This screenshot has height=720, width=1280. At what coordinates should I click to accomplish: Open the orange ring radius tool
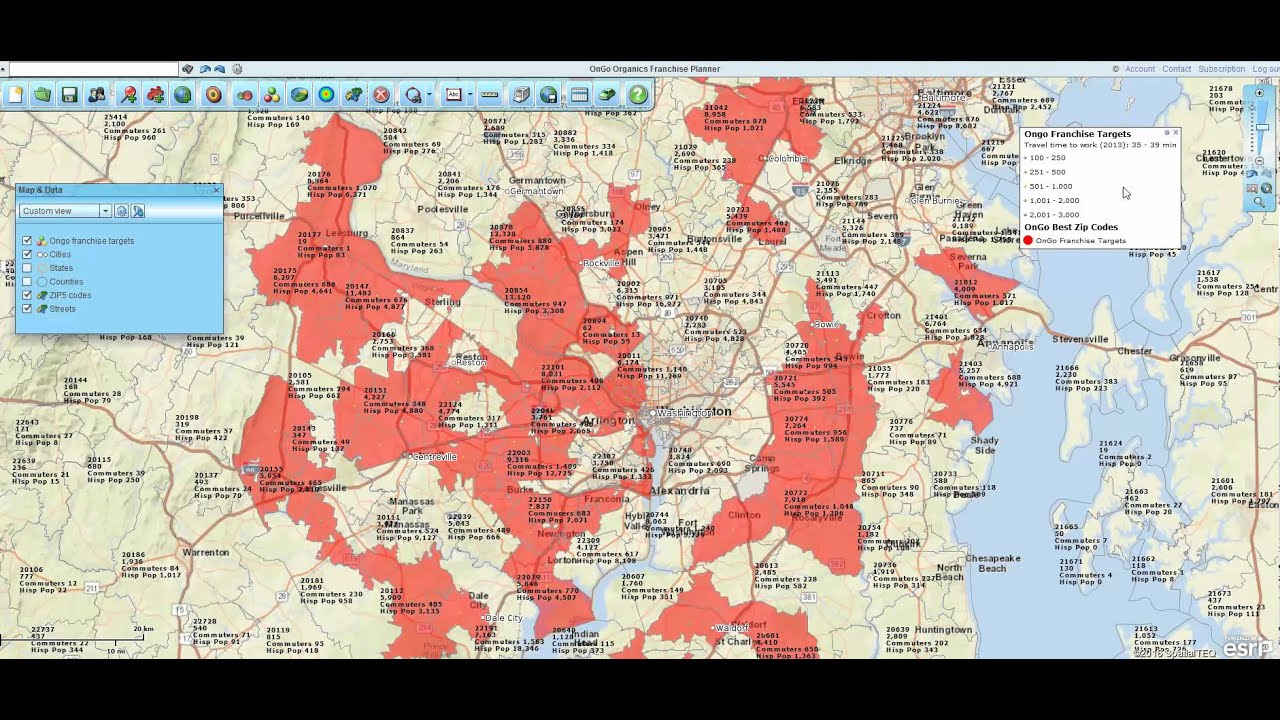213,95
